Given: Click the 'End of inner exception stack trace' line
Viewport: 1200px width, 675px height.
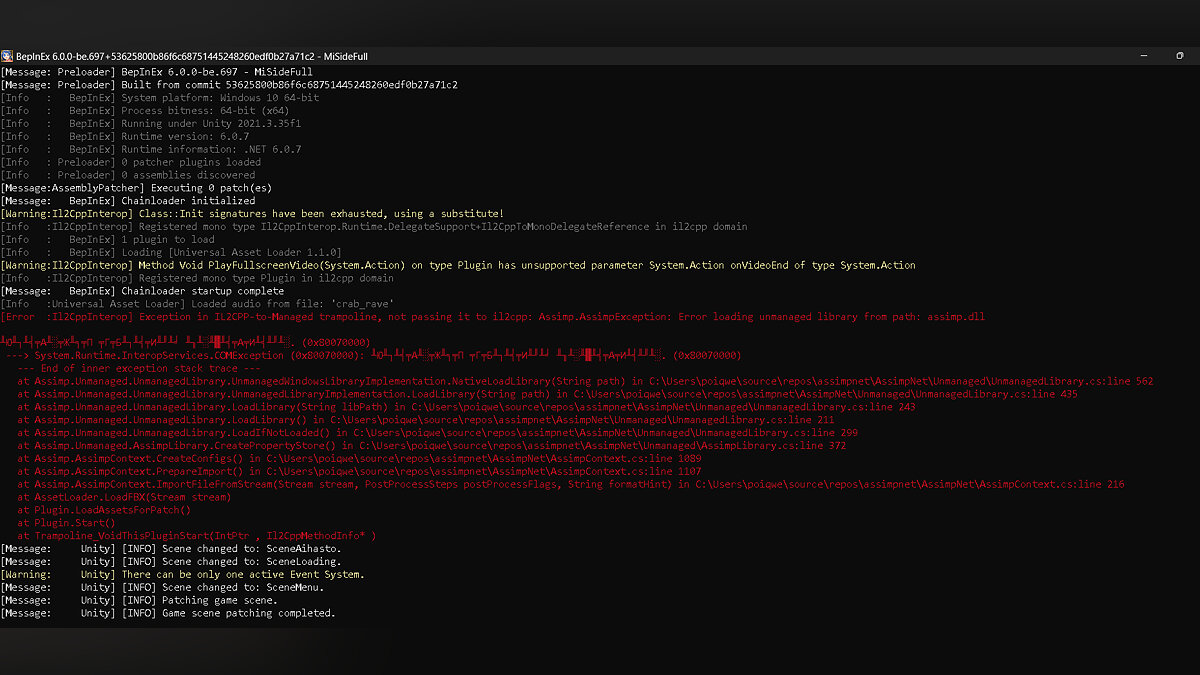Looking at the screenshot, I should coord(140,368).
